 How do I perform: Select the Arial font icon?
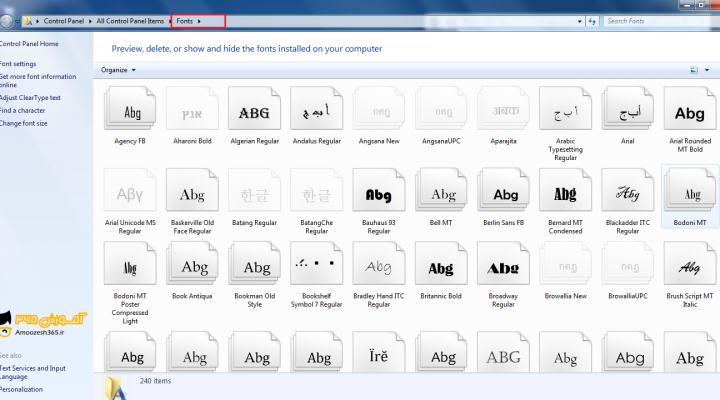pos(628,108)
